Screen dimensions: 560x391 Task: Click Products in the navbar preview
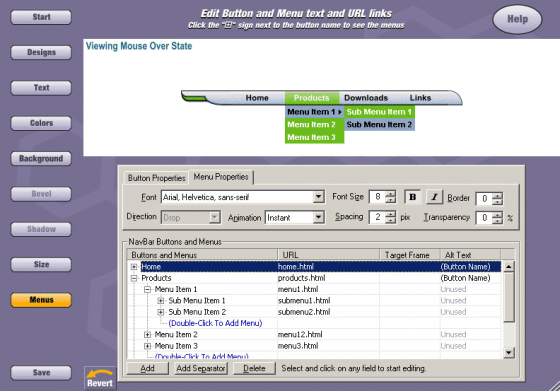coord(311,98)
